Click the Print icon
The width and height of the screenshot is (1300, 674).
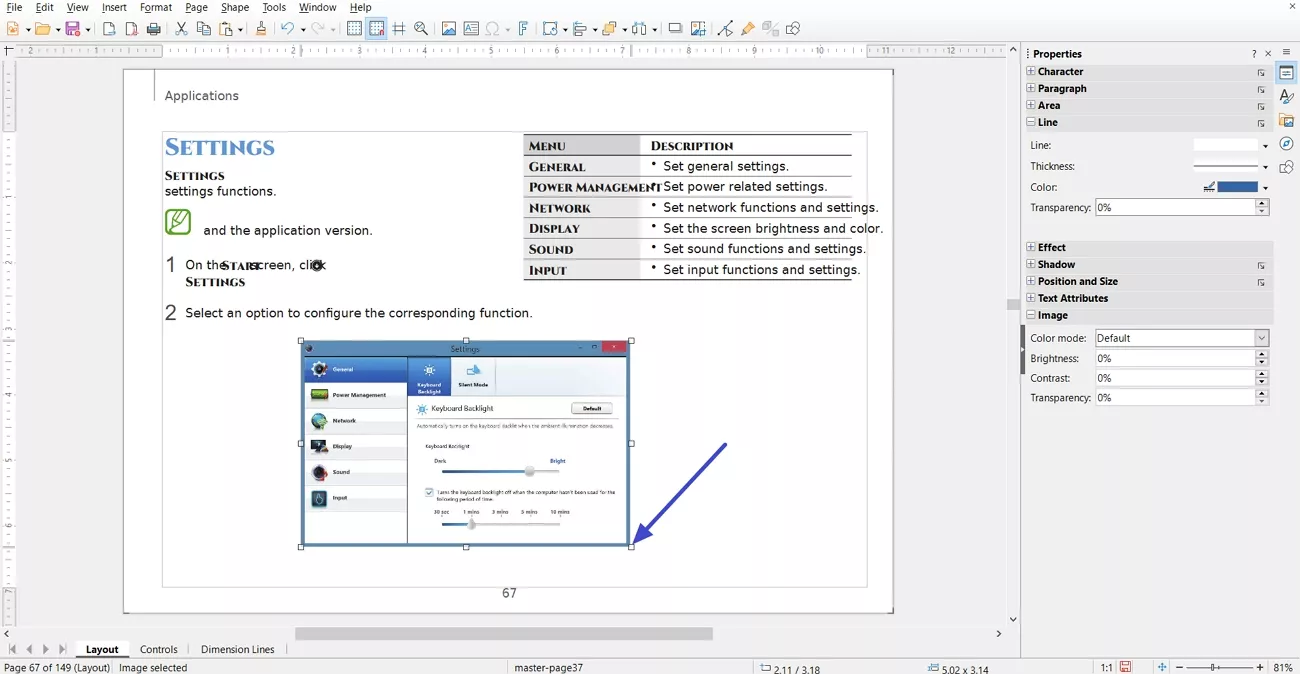pyautogui.click(x=154, y=29)
